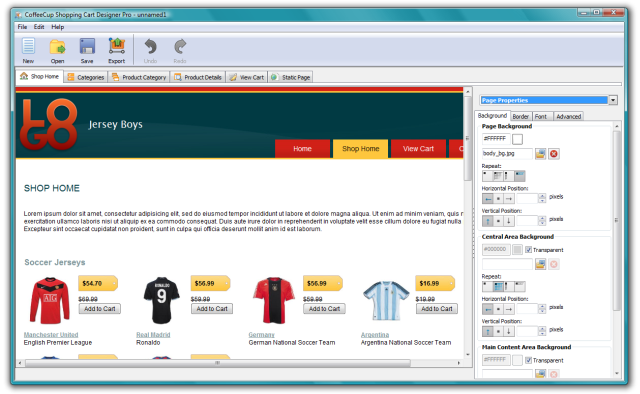The image size is (640, 394).
Task: Open the Edit menu
Action: (x=39, y=27)
